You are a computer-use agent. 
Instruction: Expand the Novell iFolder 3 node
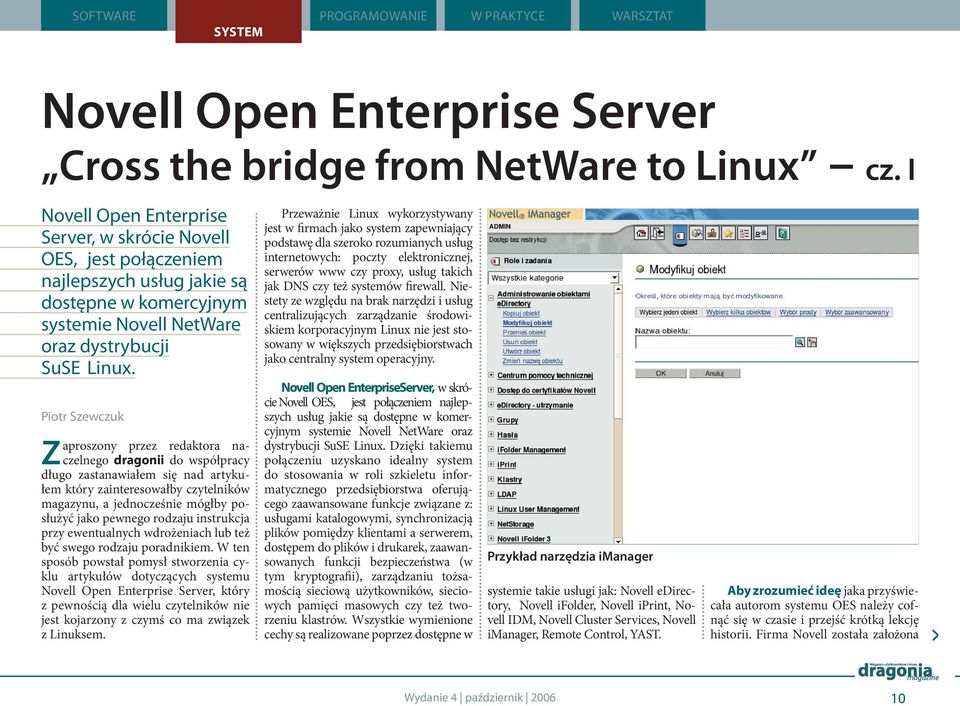pos(491,539)
